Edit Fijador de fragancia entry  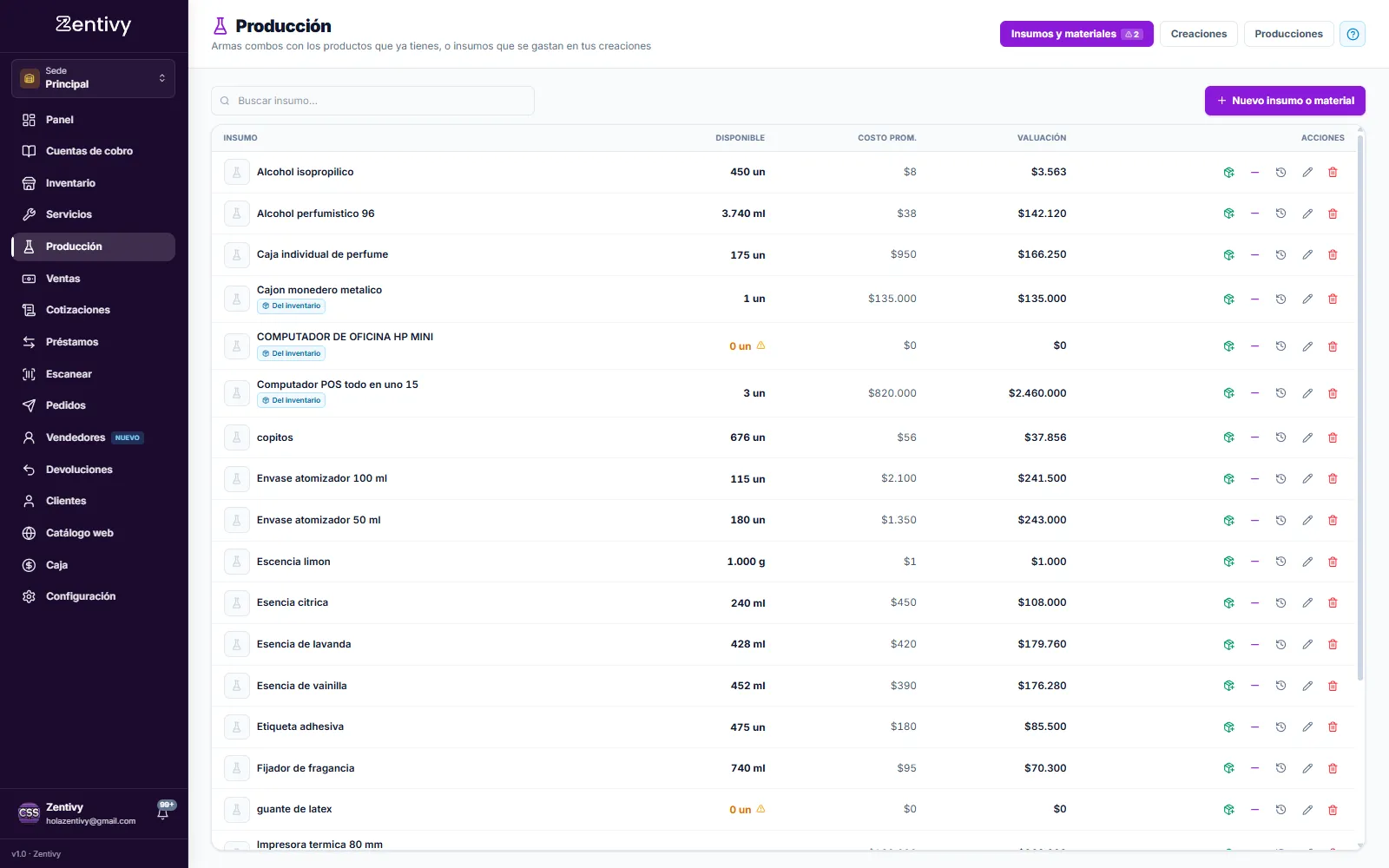tap(1307, 768)
